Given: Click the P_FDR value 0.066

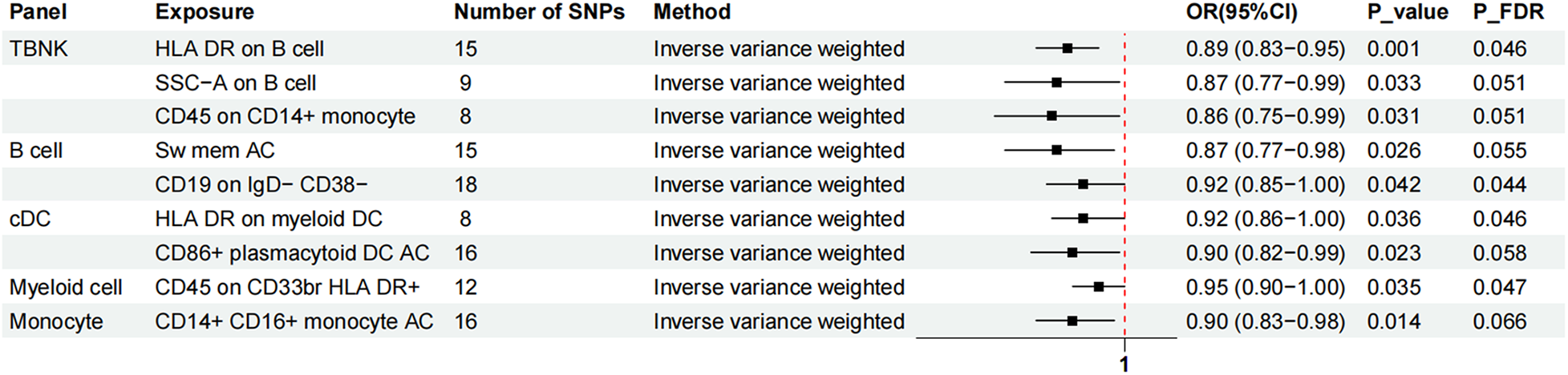Looking at the screenshot, I should click(1499, 321).
